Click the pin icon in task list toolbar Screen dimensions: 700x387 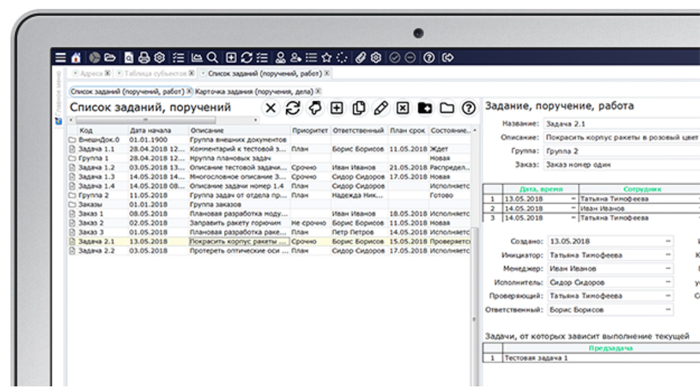tap(315, 108)
